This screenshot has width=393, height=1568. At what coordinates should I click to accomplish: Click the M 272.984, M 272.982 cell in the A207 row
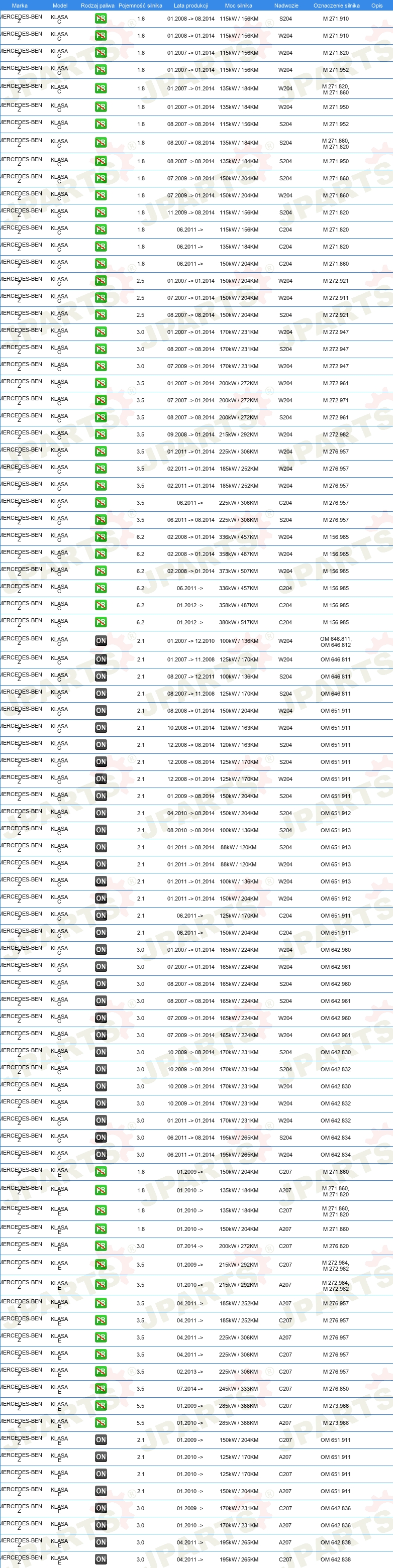[336, 1286]
